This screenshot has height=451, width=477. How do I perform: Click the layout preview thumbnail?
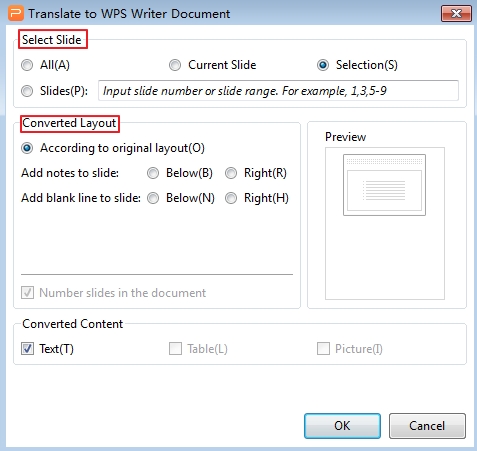point(384,185)
